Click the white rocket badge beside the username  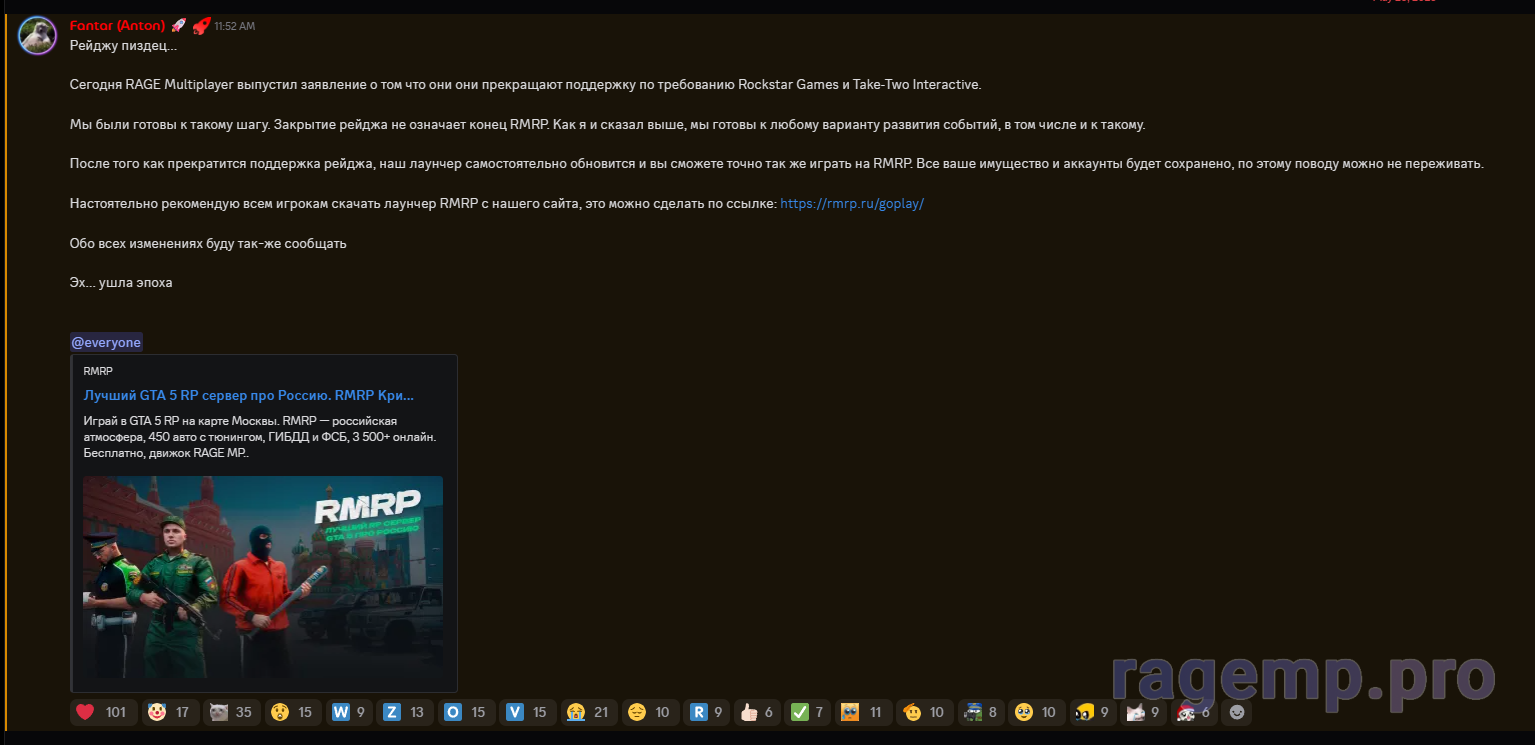[179, 26]
